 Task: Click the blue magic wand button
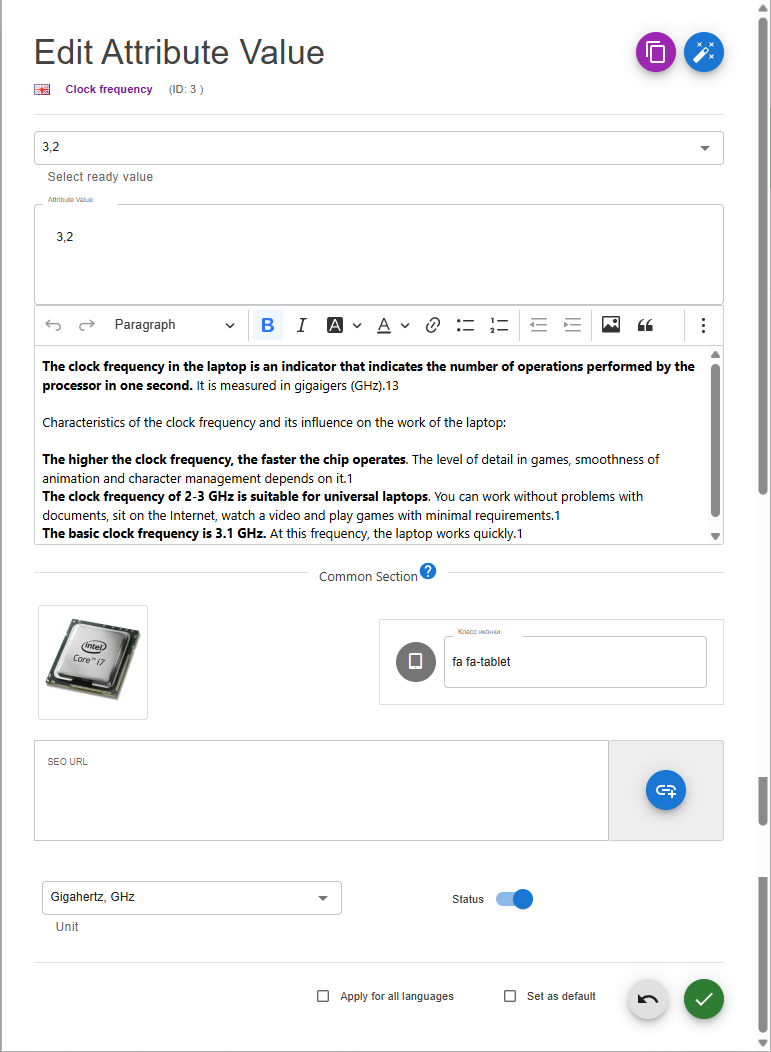[x=704, y=52]
